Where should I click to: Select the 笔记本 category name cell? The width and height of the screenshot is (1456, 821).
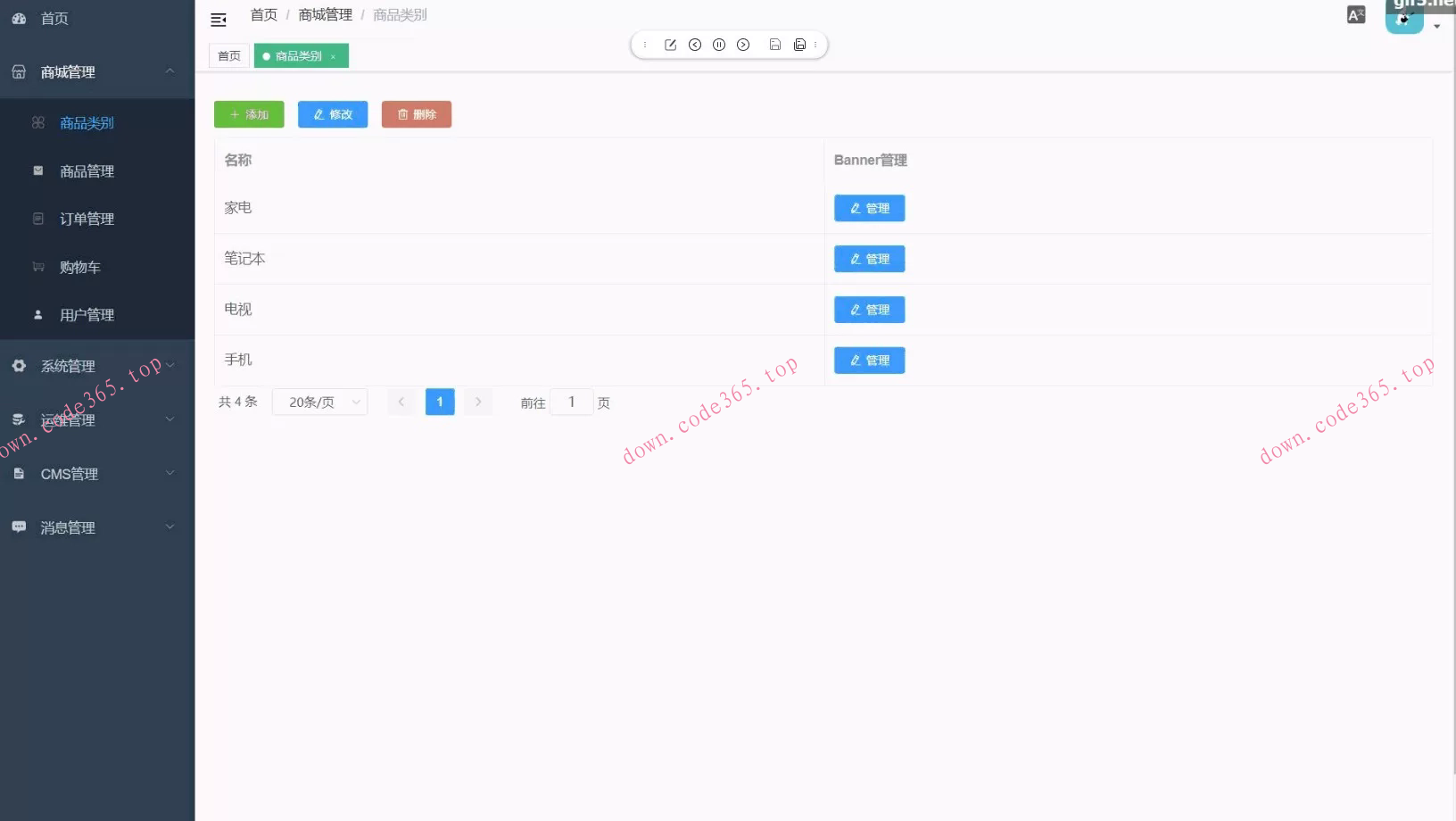click(519, 259)
